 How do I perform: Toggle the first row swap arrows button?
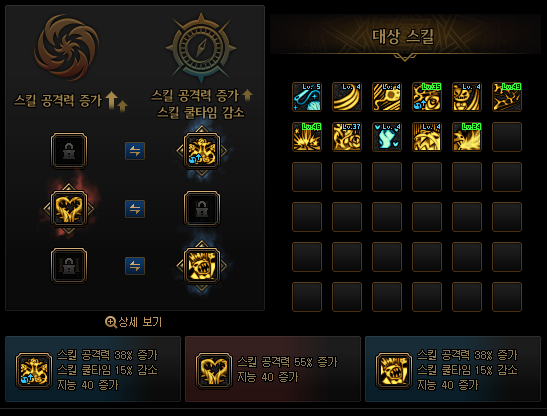pos(135,151)
